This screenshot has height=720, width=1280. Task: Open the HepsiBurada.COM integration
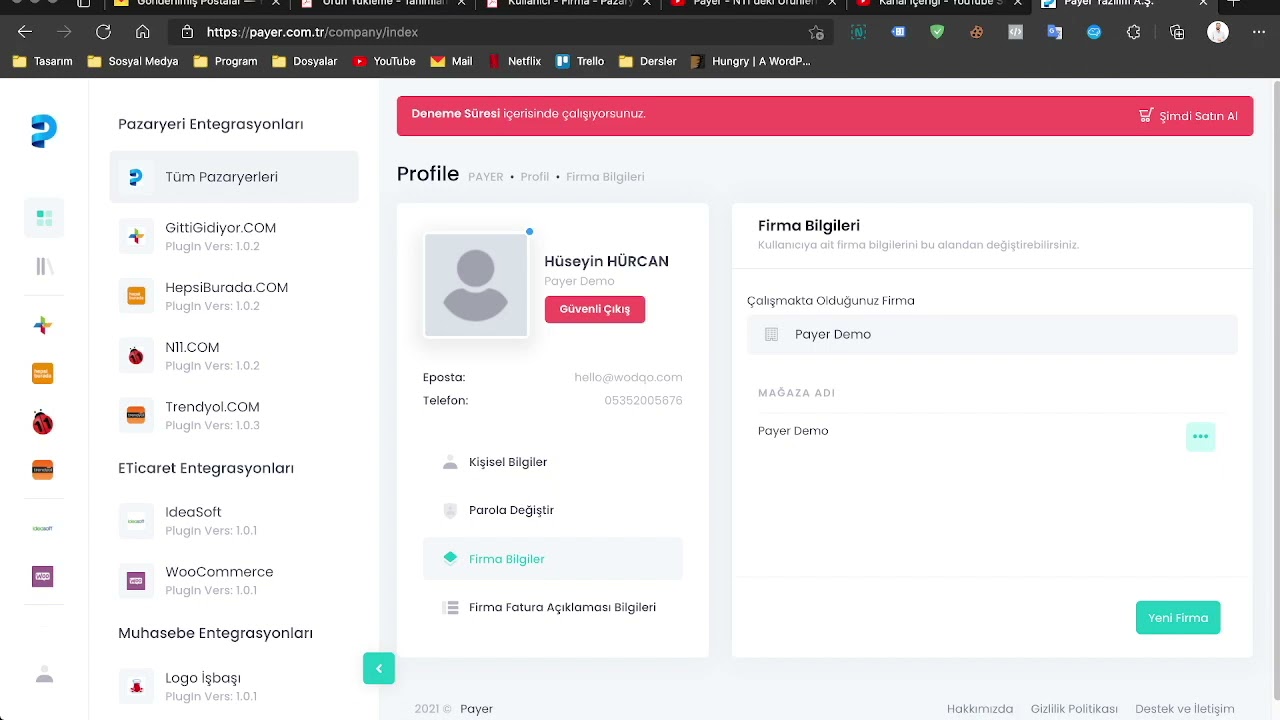pyautogui.click(x=234, y=296)
